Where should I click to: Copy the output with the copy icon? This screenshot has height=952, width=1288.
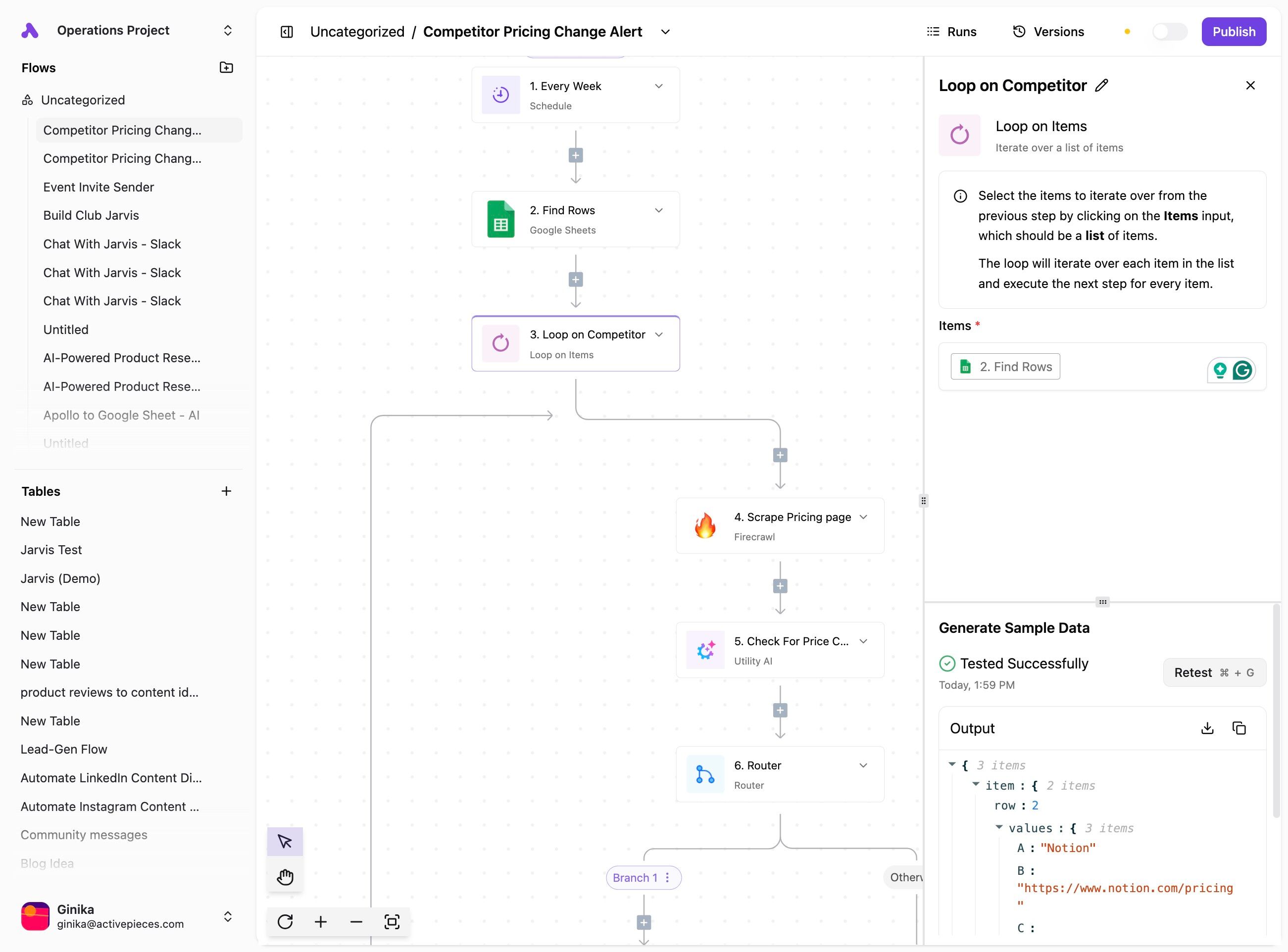[1239, 728]
